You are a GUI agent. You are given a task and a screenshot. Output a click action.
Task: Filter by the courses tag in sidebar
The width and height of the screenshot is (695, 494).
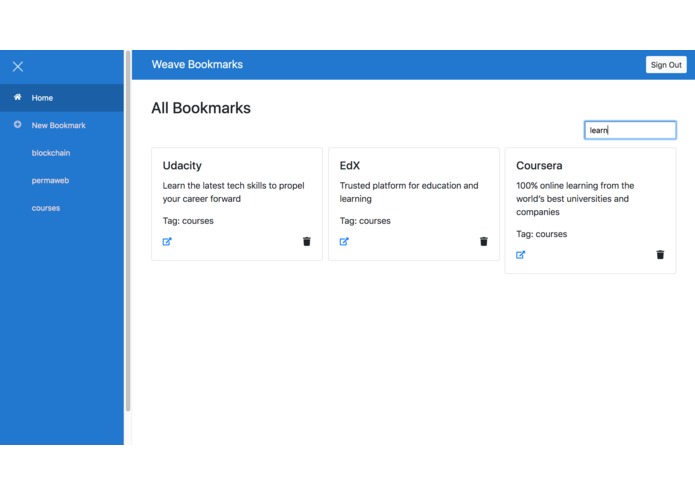click(x=46, y=208)
